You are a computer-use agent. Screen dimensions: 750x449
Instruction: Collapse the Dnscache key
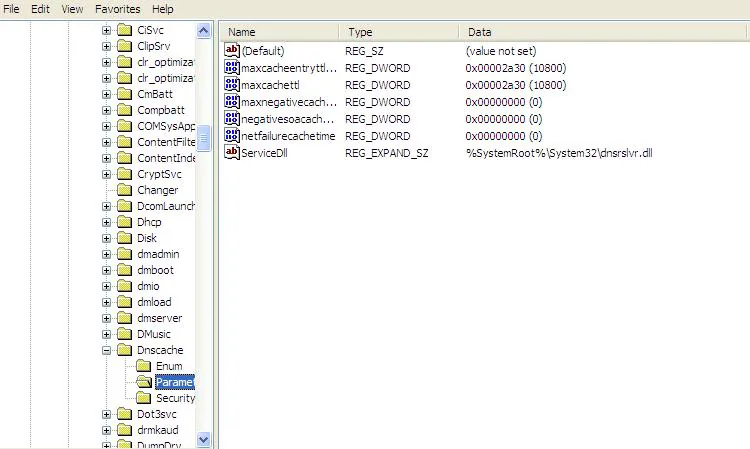click(106, 350)
